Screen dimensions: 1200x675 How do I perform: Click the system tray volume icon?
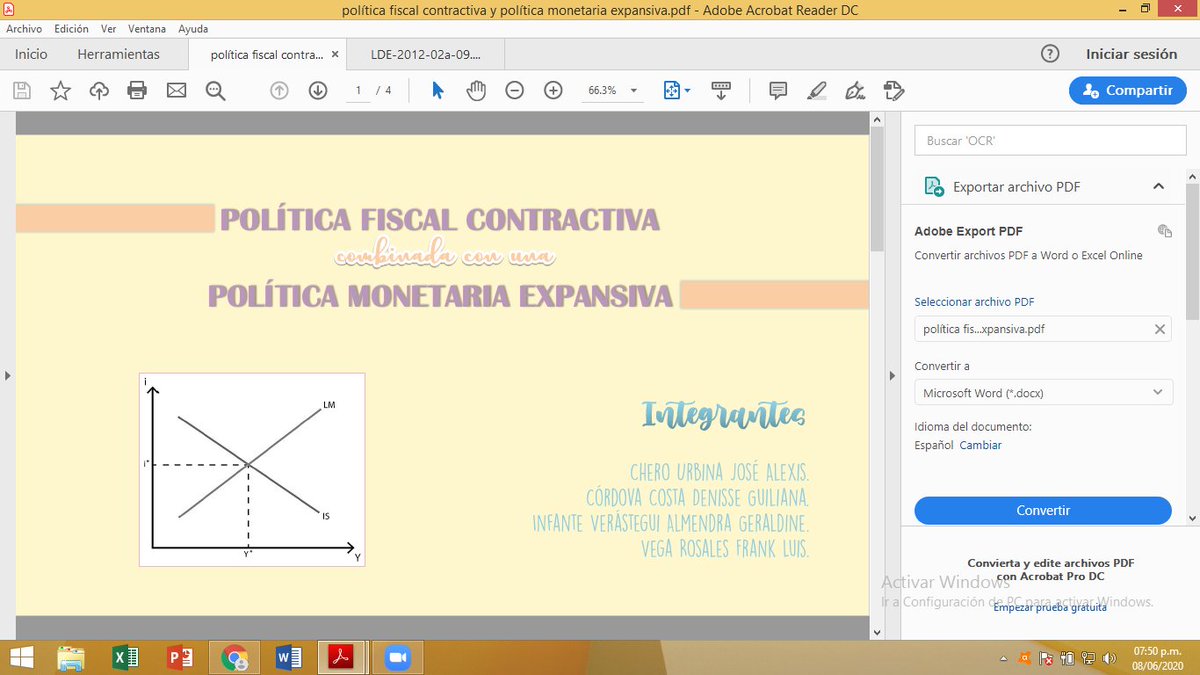(x=1109, y=658)
